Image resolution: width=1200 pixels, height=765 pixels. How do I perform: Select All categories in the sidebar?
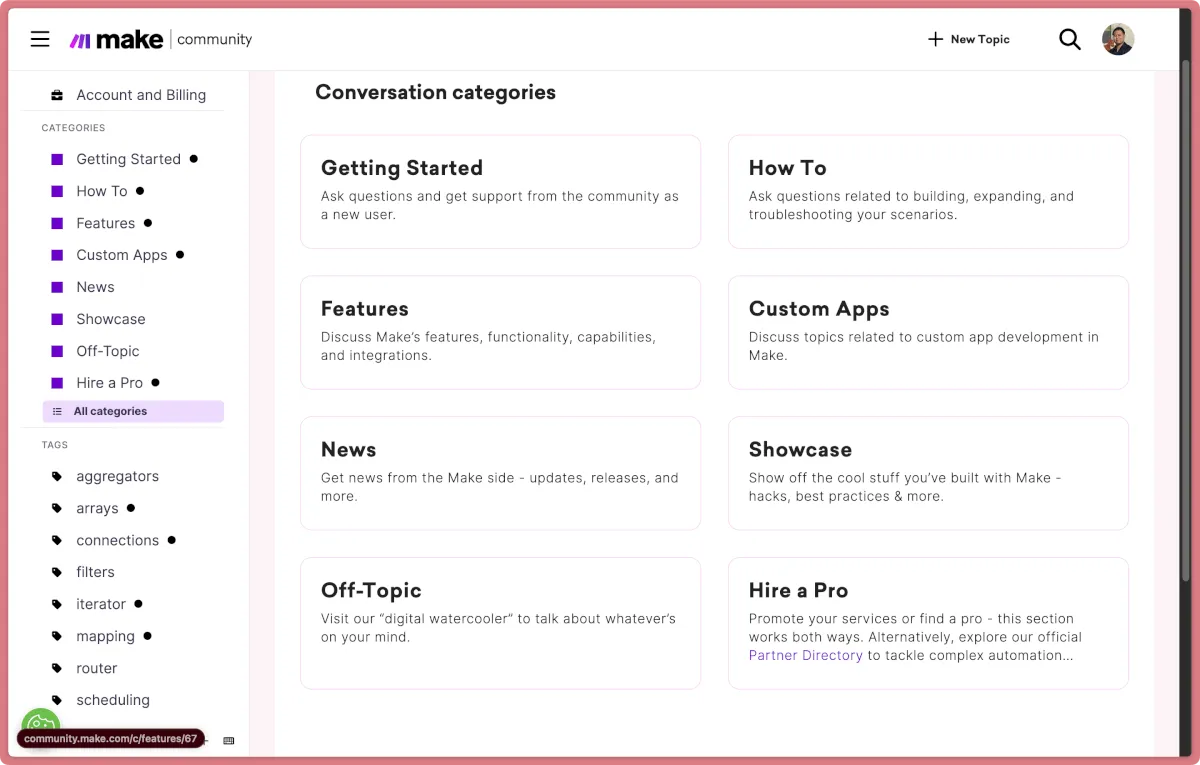tap(133, 411)
